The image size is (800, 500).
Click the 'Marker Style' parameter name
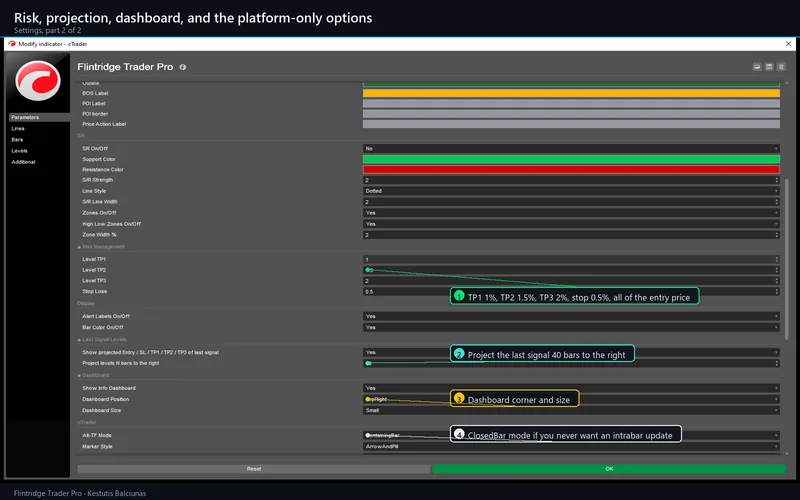click(x=97, y=446)
